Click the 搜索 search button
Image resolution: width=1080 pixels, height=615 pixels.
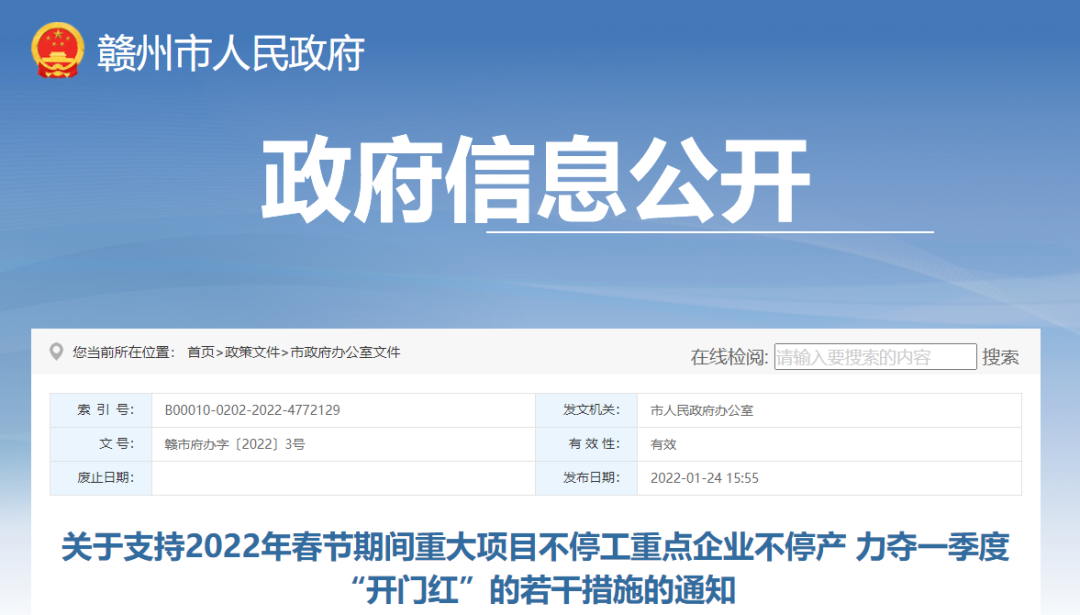tap(1001, 356)
